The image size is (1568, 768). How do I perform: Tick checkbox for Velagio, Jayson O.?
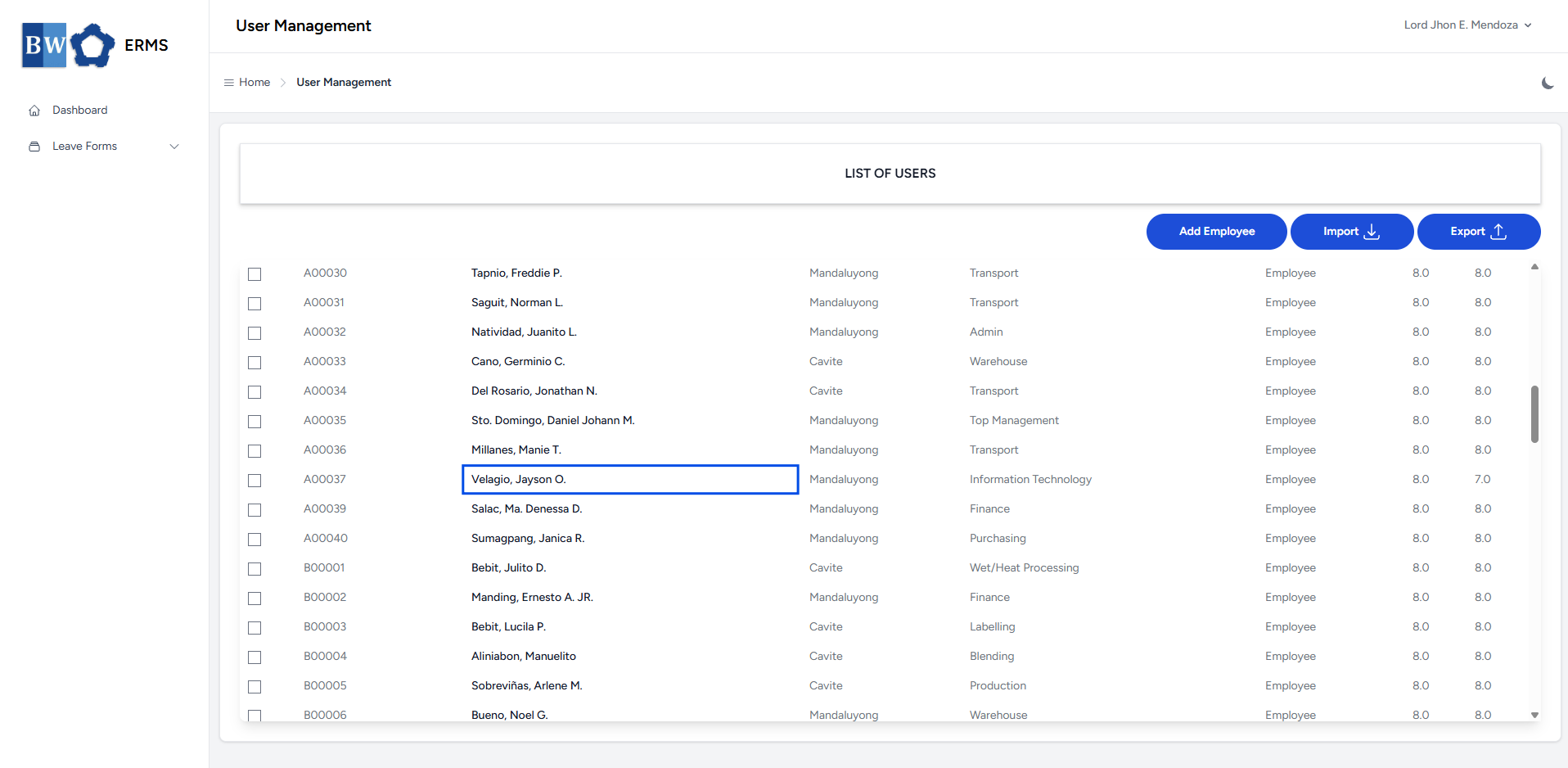255,481
